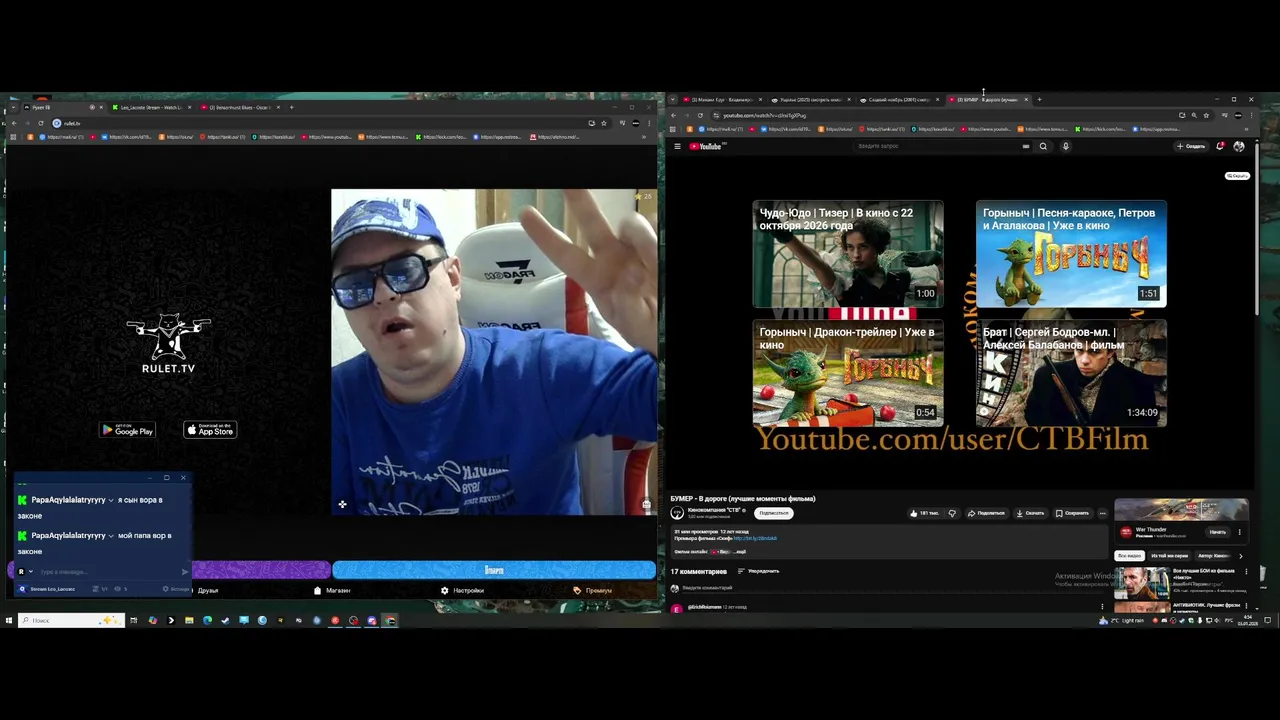Open Все лучшие БОИ related video thumbnail
Screen dimensions: 1280x720
(x=1142, y=583)
